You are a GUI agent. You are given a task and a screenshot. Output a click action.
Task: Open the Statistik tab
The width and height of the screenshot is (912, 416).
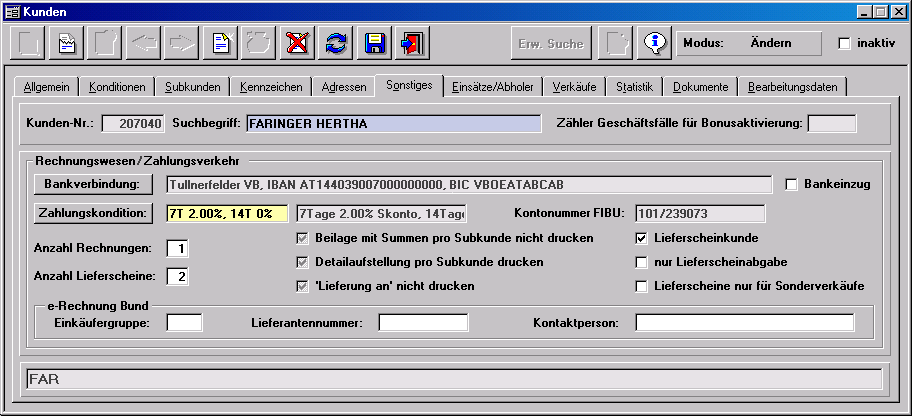635,87
